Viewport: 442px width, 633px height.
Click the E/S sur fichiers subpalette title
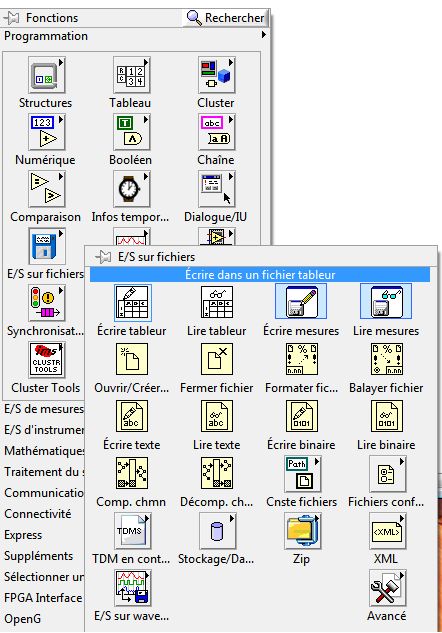point(157,257)
